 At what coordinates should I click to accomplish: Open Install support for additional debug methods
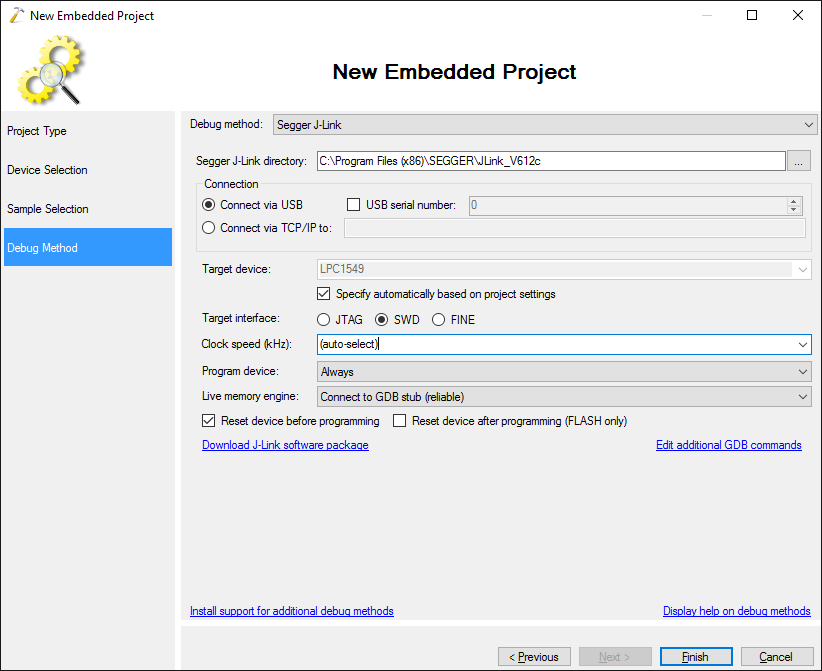click(291, 611)
